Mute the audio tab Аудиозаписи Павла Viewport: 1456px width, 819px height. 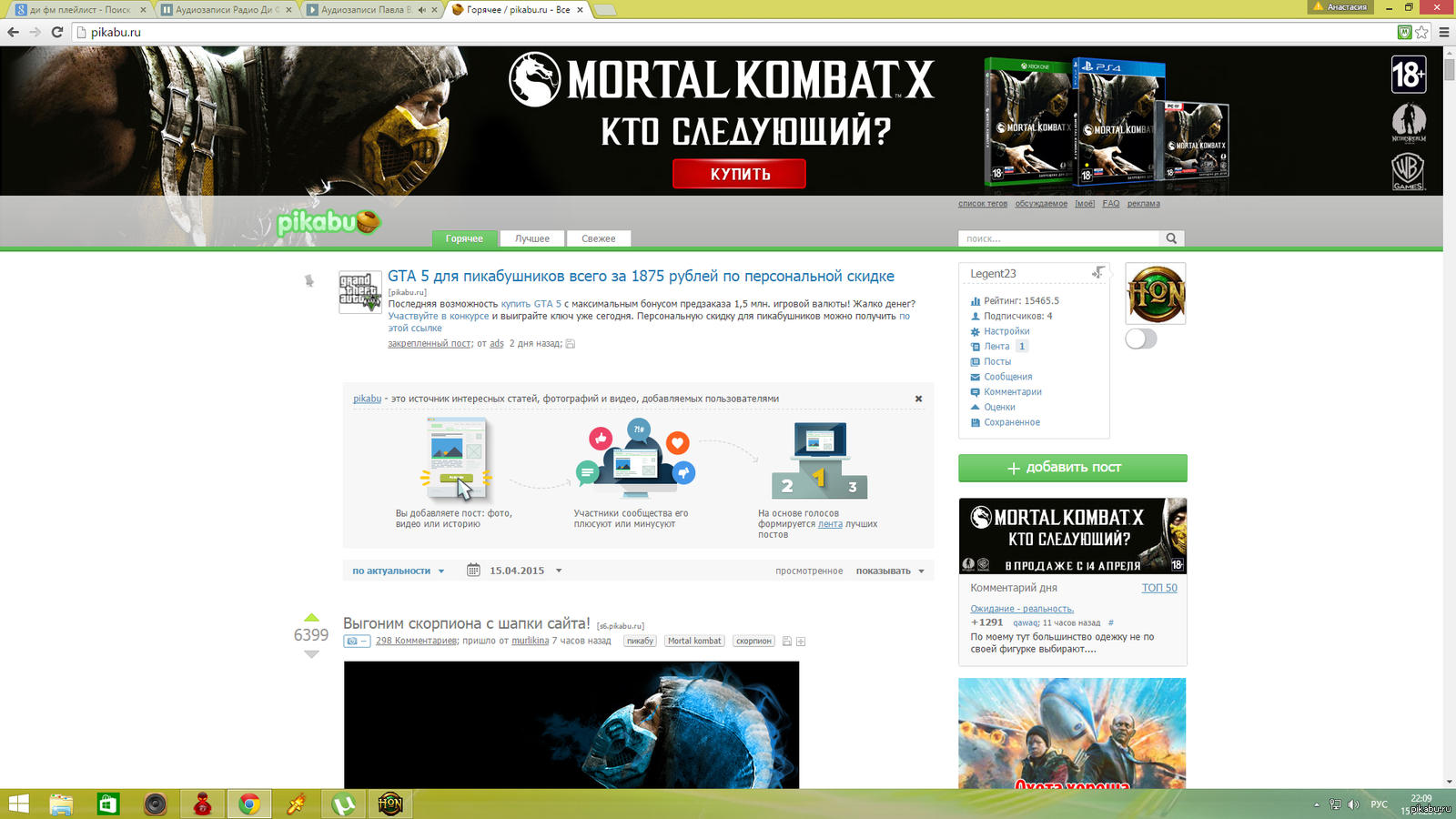(422, 10)
